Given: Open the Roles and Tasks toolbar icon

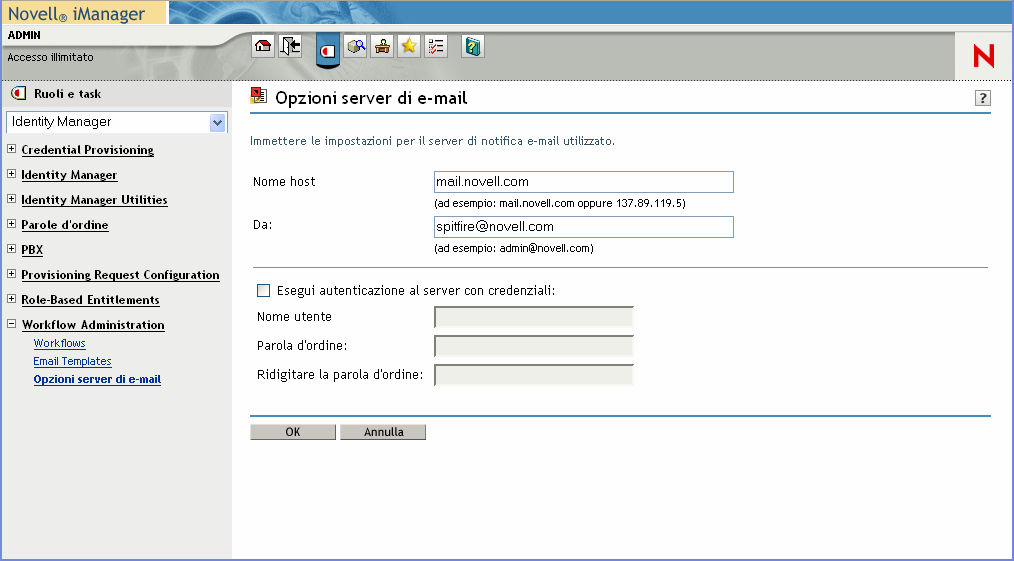Looking at the screenshot, I should (x=327, y=49).
